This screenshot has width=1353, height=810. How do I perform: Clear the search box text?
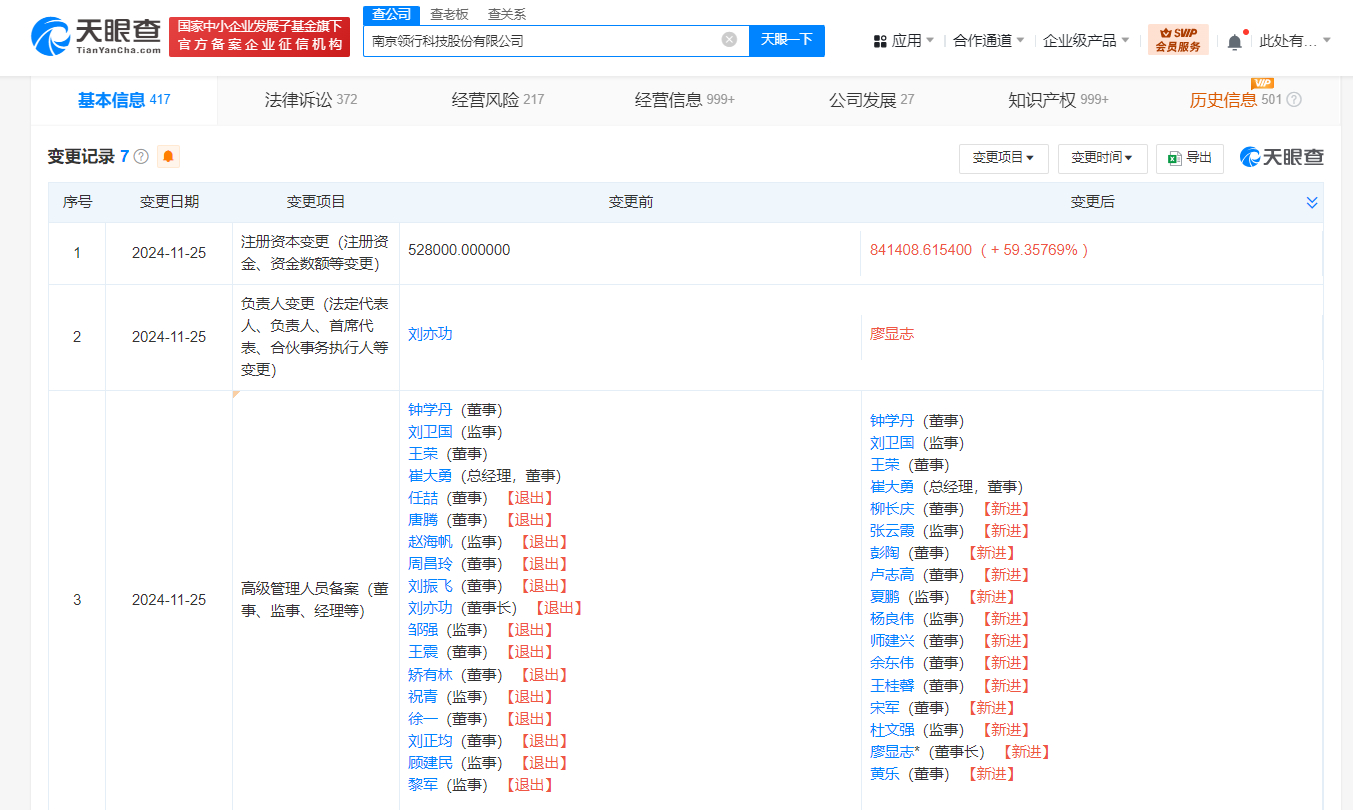point(729,40)
